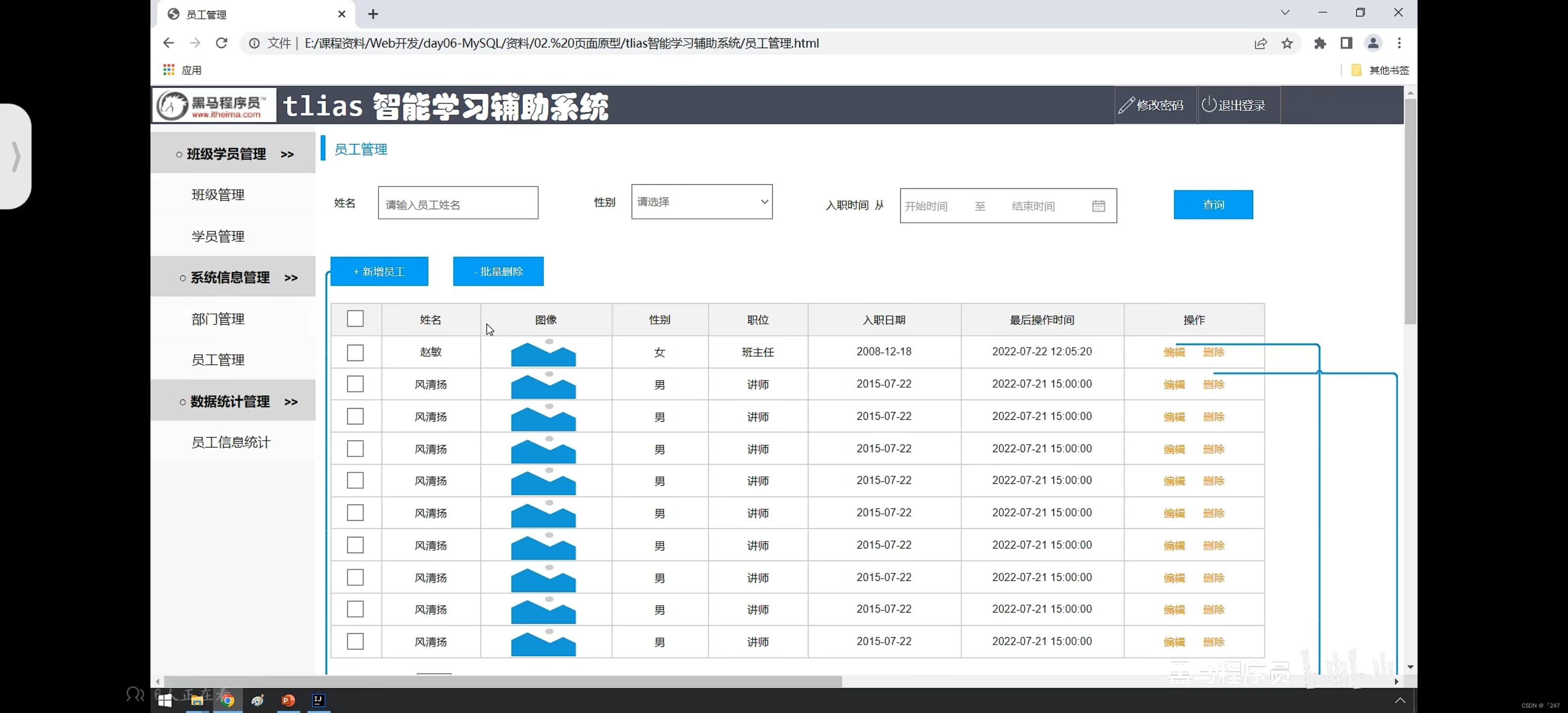Open 部门管理 in the sidebar
This screenshot has height=713, width=1568.
click(218, 319)
